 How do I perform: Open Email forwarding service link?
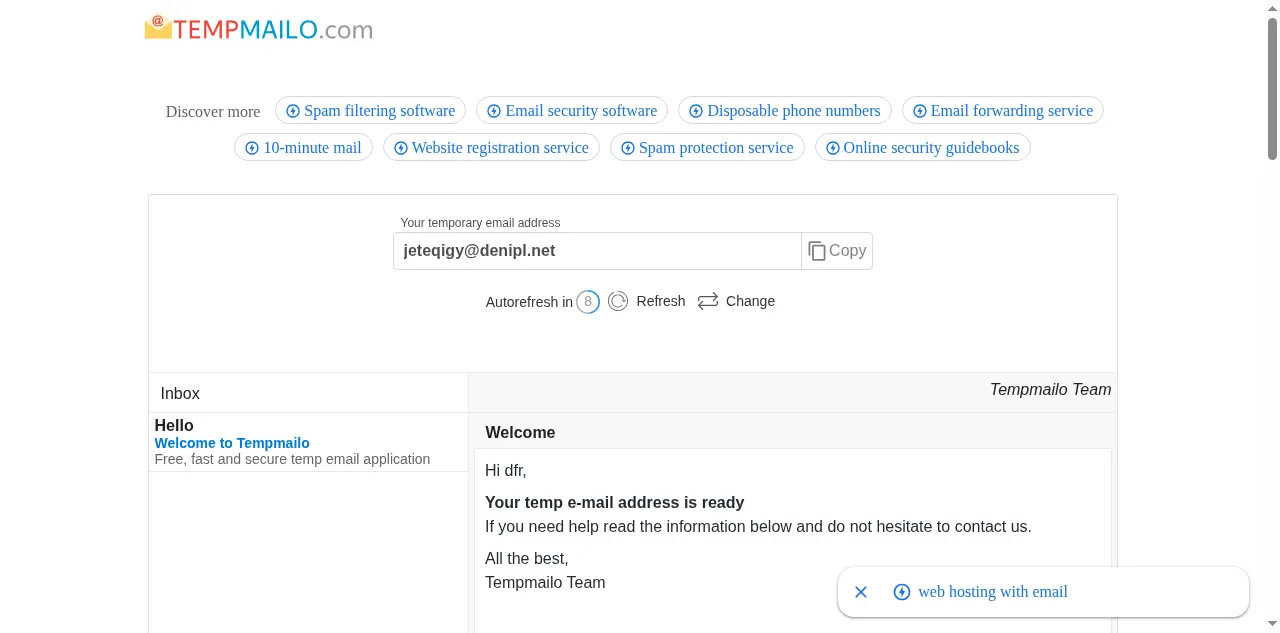(1003, 110)
